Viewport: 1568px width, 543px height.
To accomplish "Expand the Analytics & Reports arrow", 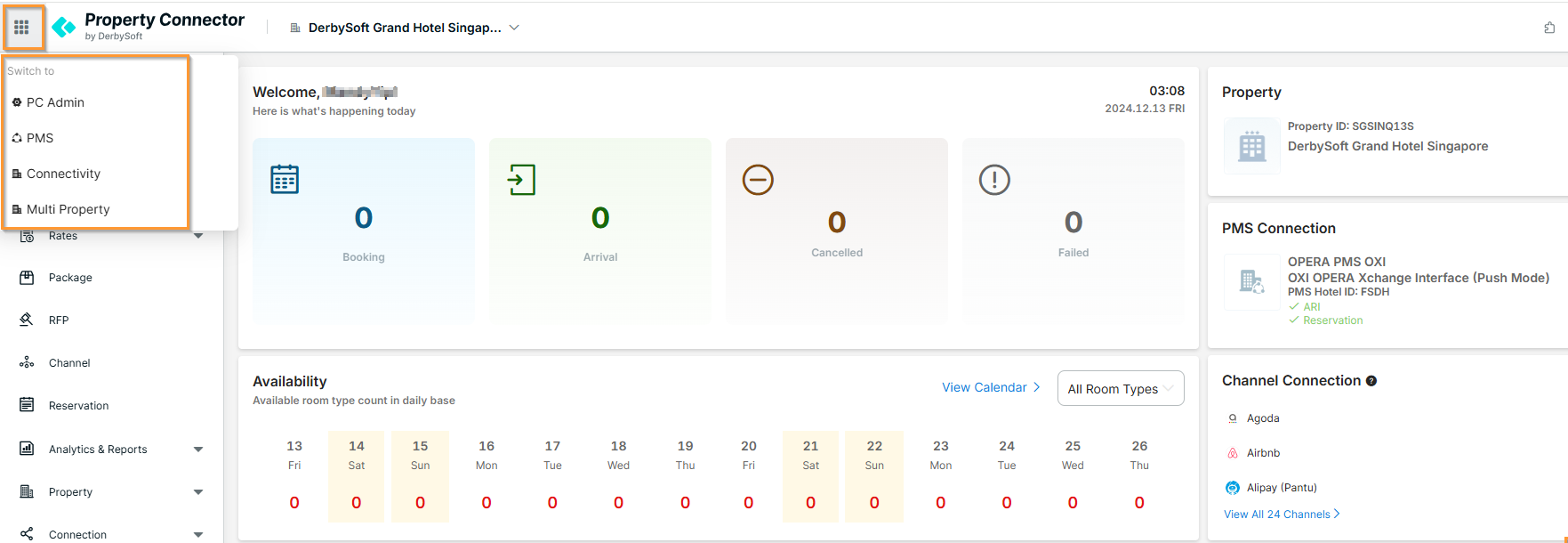I will (x=198, y=450).
